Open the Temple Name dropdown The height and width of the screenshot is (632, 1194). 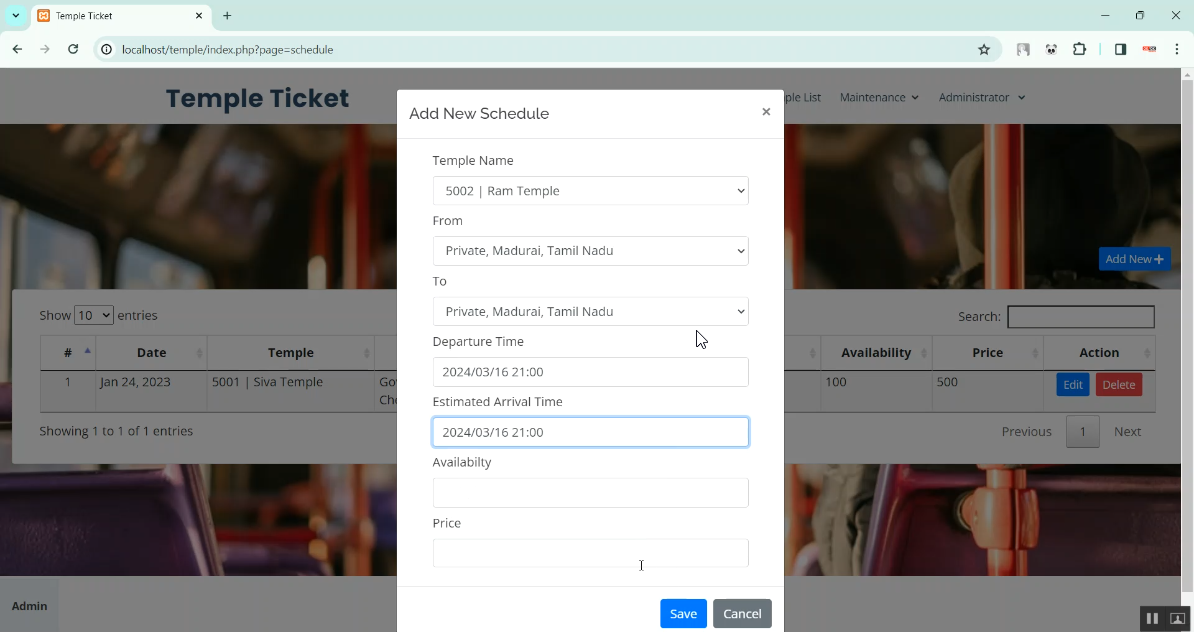pyautogui.click(x=590, y=191)
